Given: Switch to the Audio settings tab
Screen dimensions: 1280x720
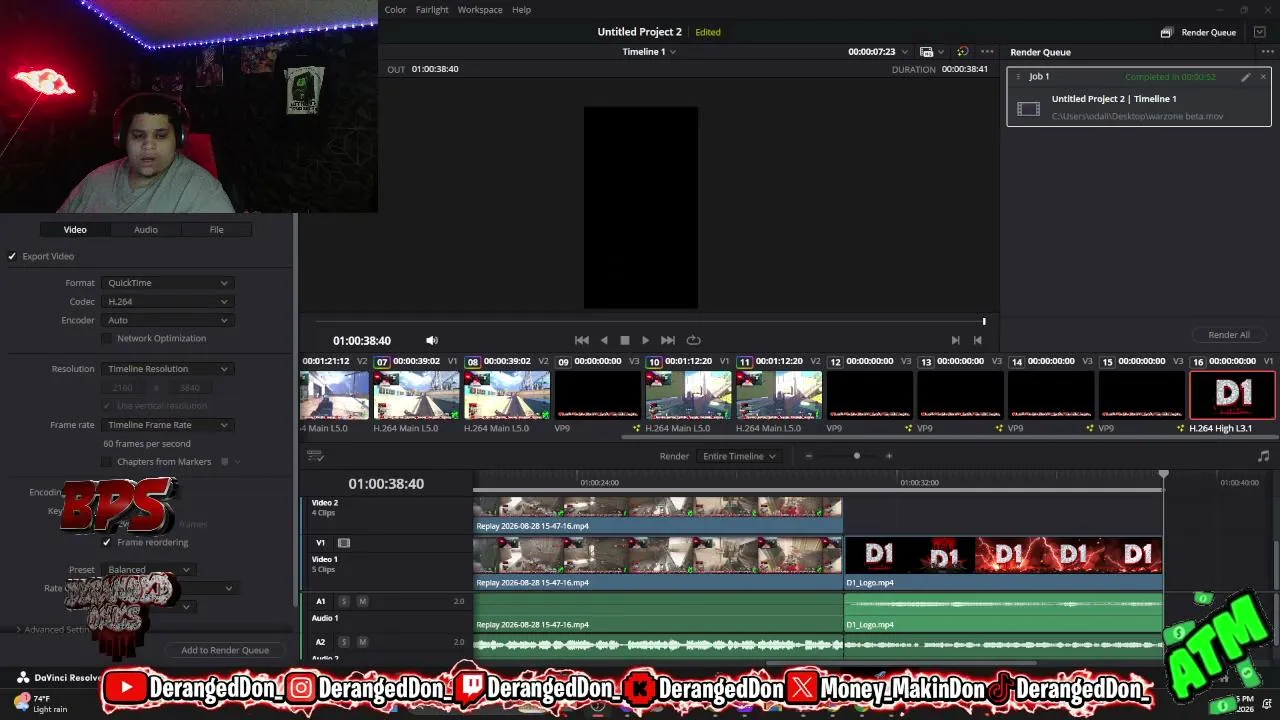Looking at the screenshot, I should pos(146,230).
